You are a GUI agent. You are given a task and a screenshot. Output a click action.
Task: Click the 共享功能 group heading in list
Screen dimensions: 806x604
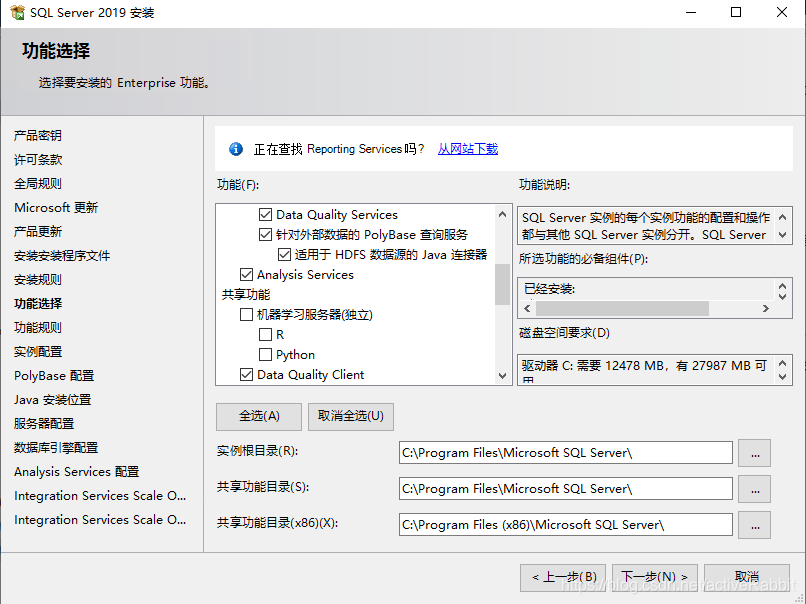tap(246, 295)
